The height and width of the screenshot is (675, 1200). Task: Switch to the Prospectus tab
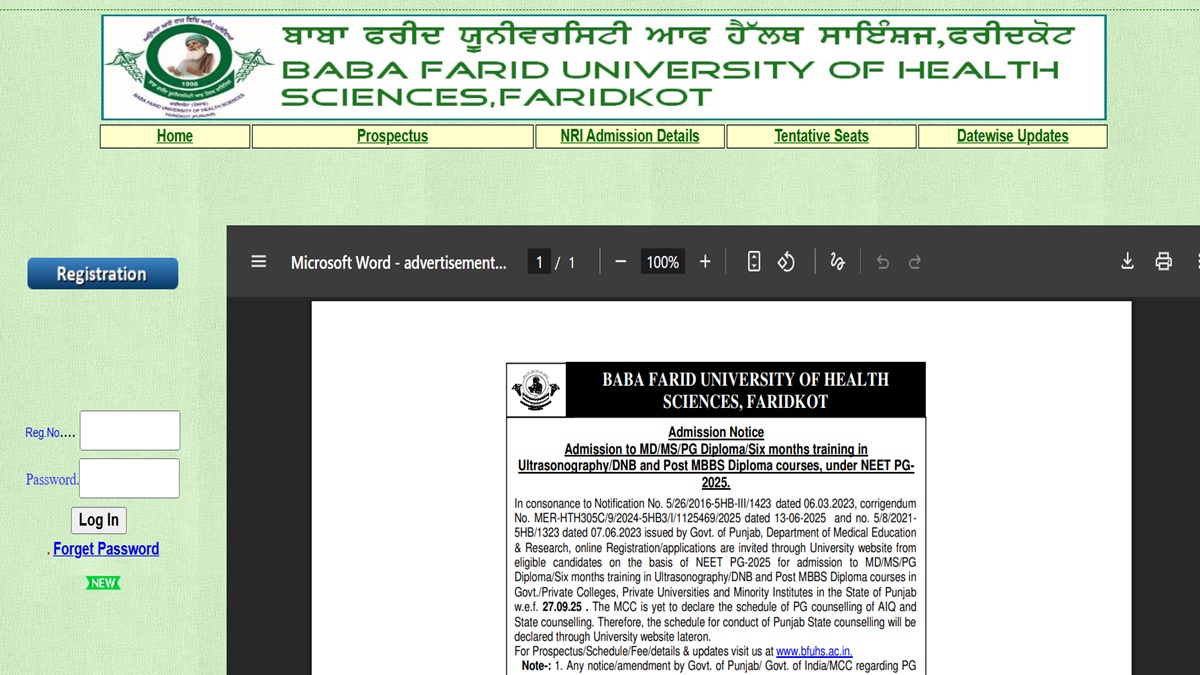pos(392,136)
